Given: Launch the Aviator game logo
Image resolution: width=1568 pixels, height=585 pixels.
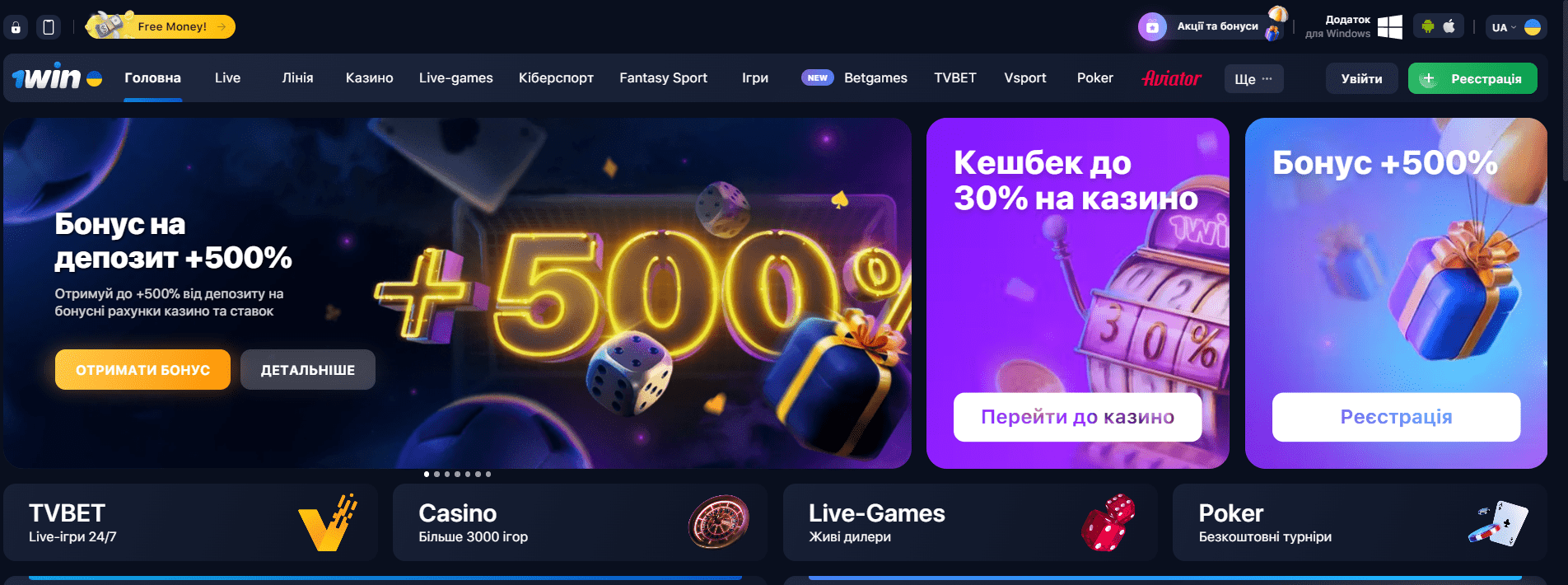Looking at the screenshot, I should tap(1171, 78).
